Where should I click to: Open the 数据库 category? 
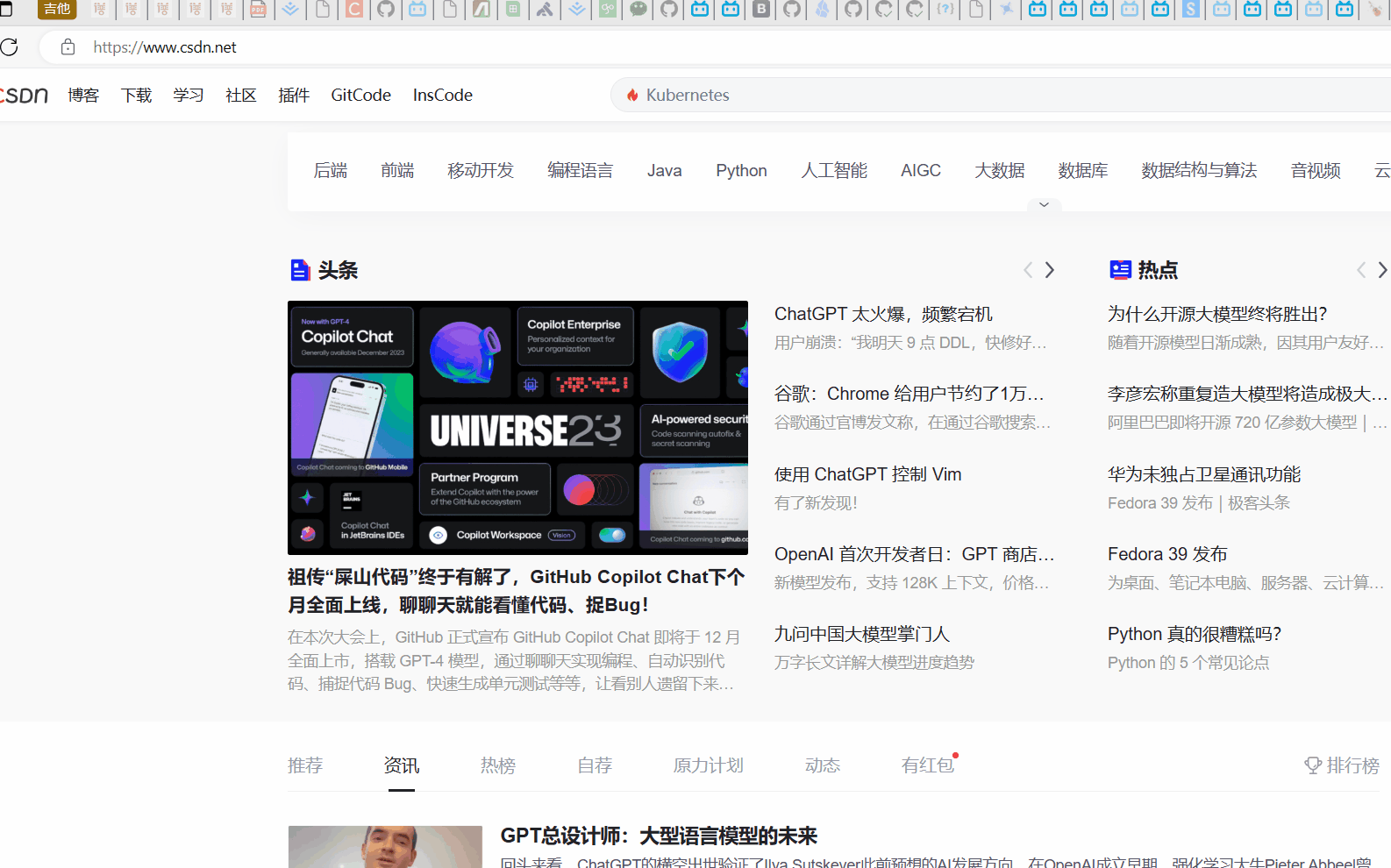tap(1083, 170)
